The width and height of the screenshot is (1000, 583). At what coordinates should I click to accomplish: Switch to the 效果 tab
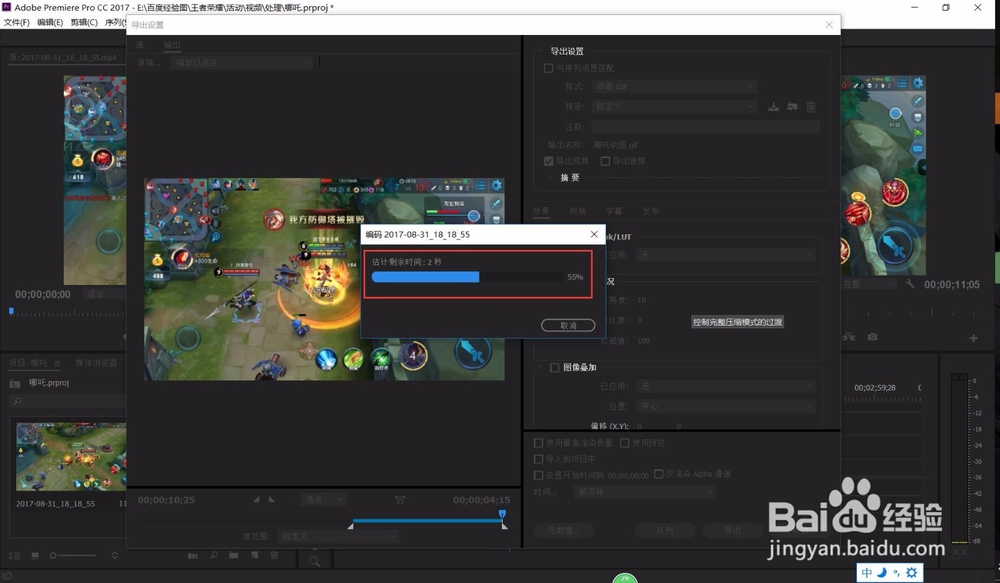541,211
